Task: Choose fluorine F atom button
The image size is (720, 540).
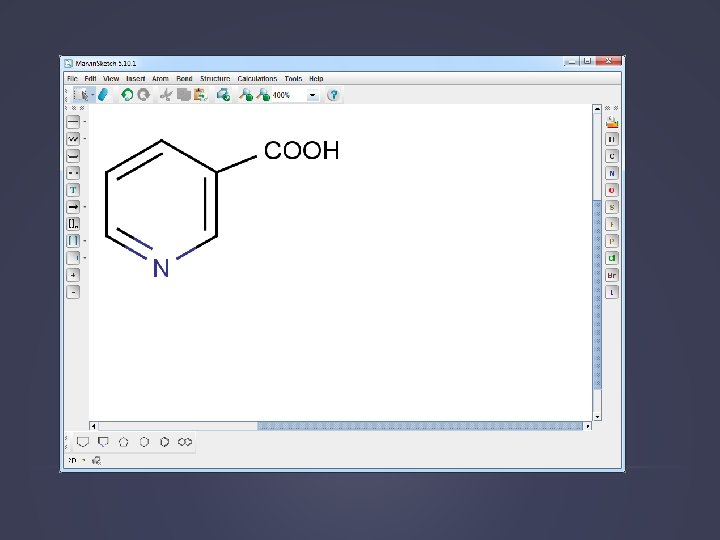Action: (612, 224)
